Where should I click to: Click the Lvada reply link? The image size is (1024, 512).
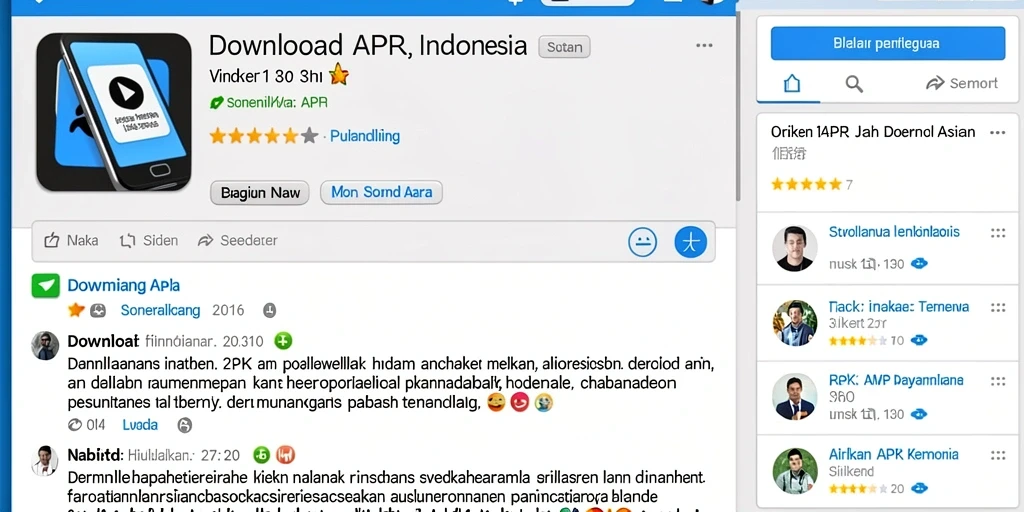[140, 425]
